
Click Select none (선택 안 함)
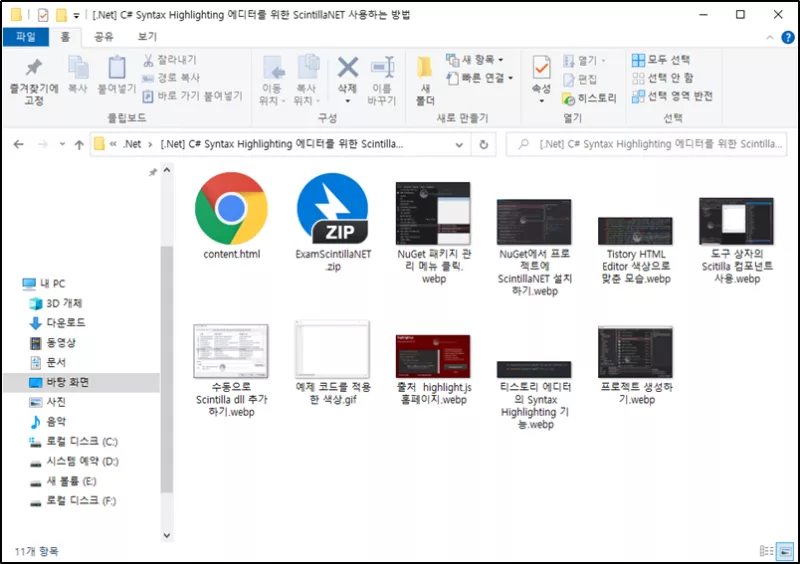pyautogui.click(x=662, y=78)
